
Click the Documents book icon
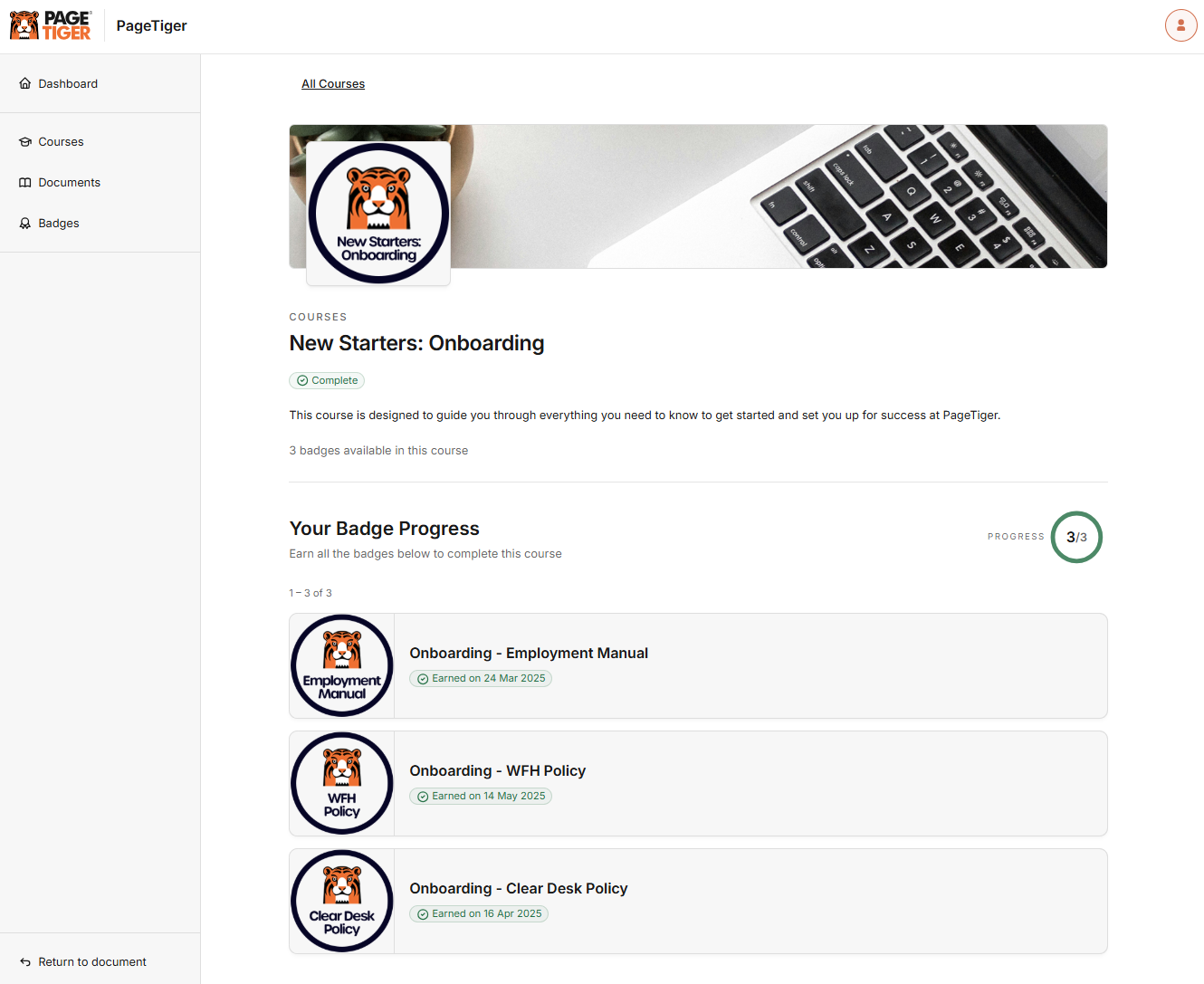[25, 183]
